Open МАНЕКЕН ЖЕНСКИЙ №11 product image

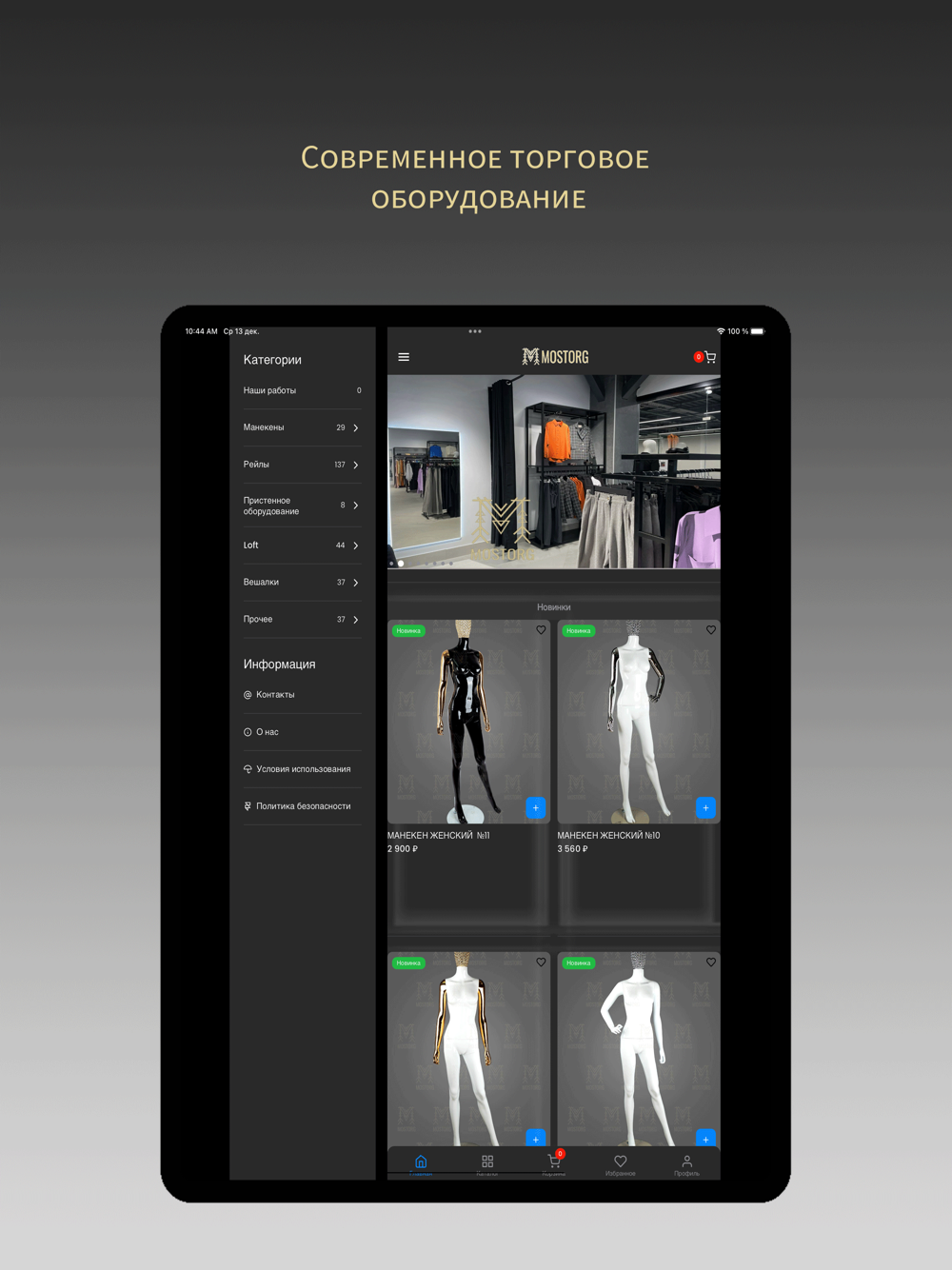468,722
